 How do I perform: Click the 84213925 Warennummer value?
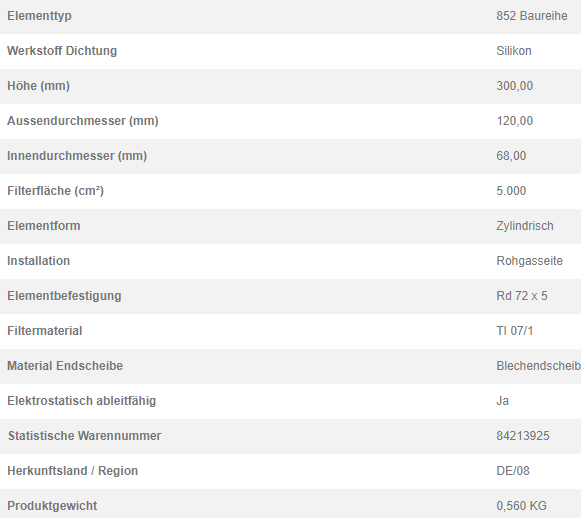523,436
